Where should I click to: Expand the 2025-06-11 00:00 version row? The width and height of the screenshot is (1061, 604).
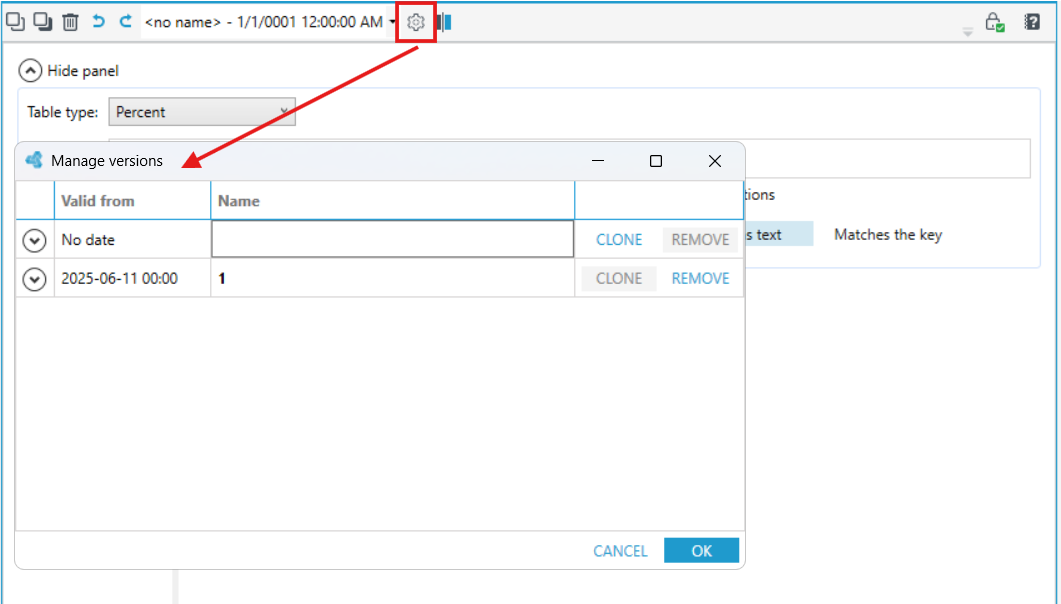[x=35, y=279]
